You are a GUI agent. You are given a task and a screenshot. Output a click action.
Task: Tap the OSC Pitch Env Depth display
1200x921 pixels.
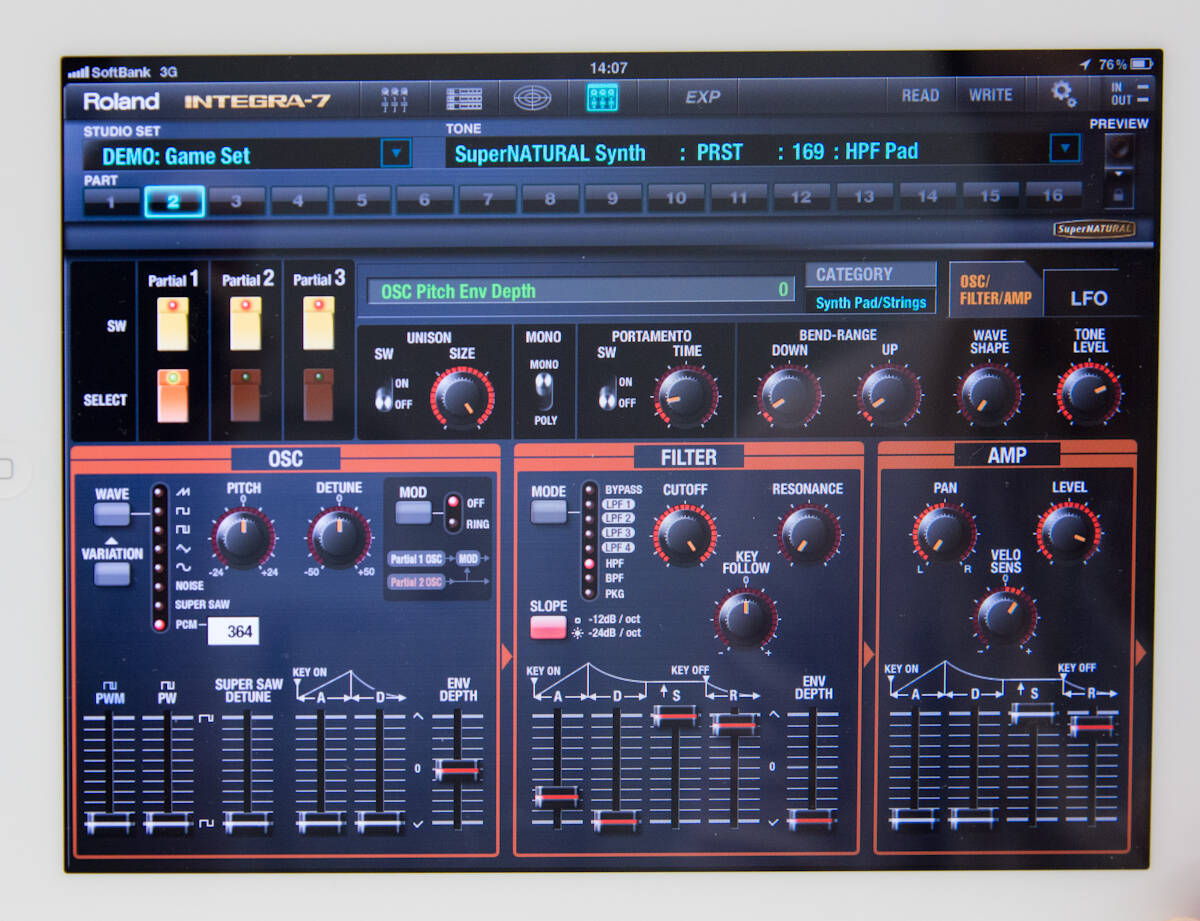(581, 291)
